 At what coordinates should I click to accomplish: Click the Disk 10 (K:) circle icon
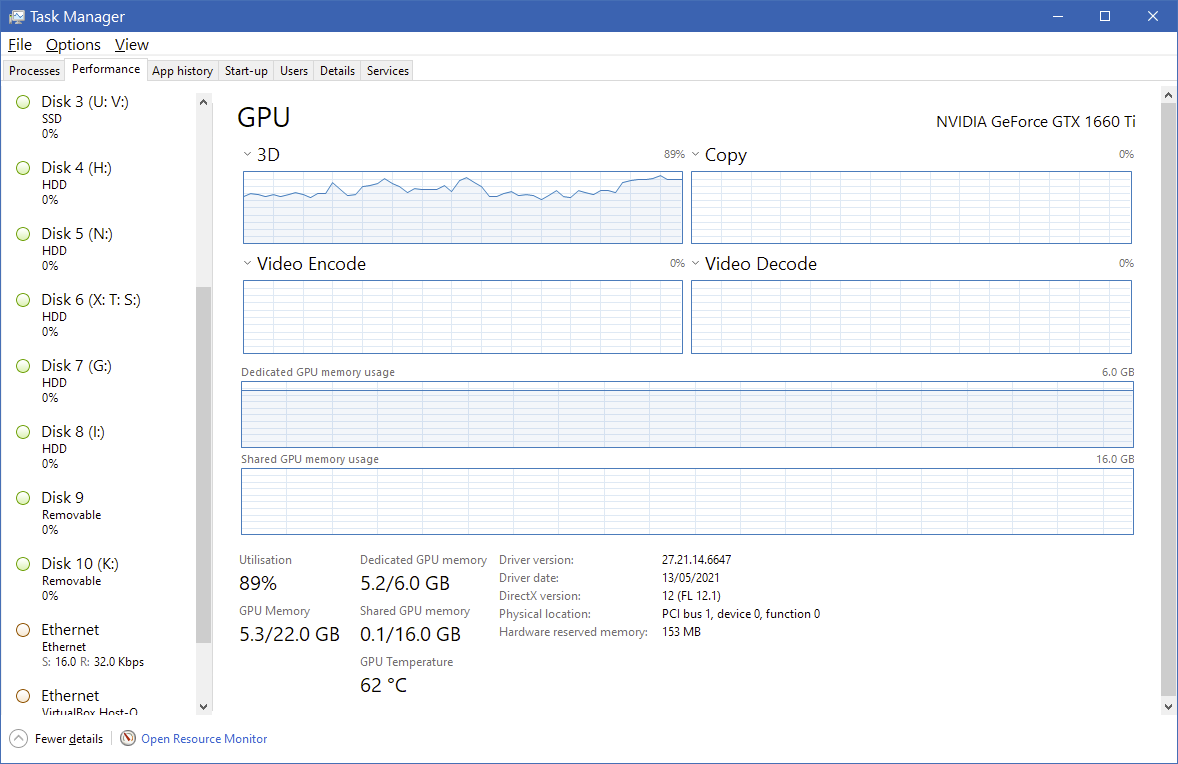[x=23, y=564]
